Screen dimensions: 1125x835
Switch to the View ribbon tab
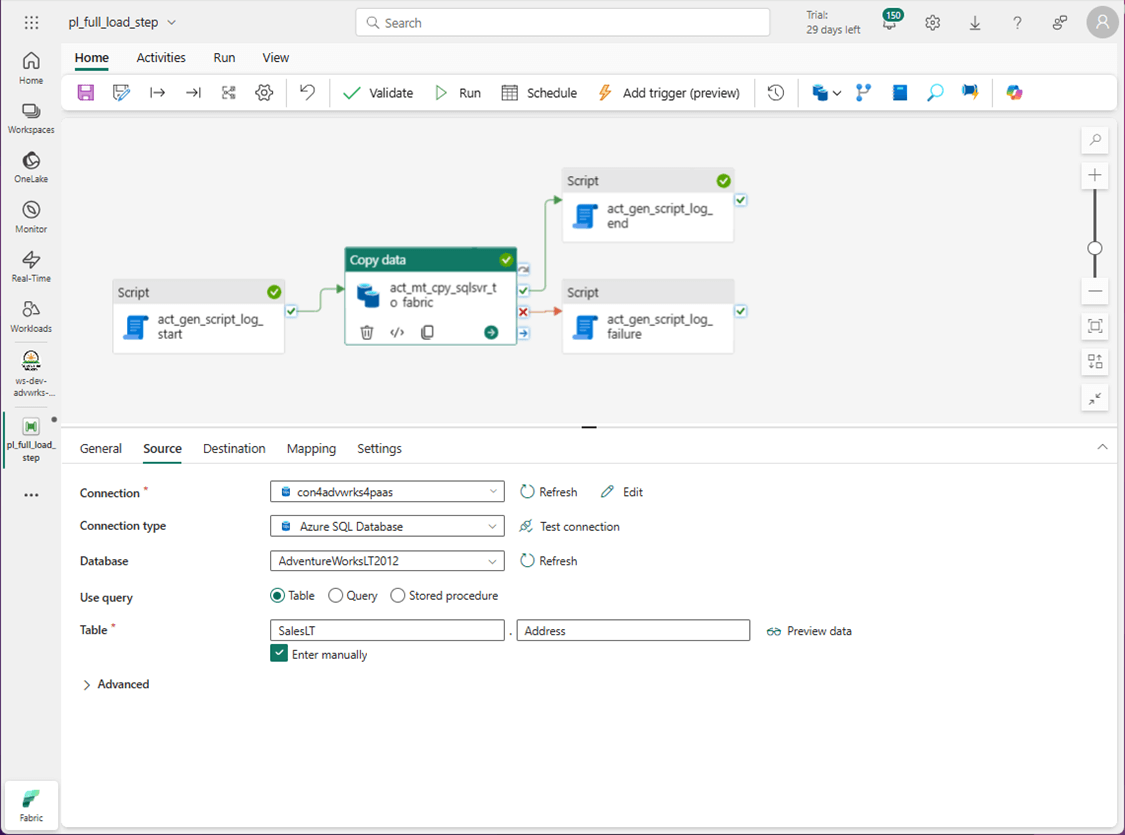(x=276, y=57)
